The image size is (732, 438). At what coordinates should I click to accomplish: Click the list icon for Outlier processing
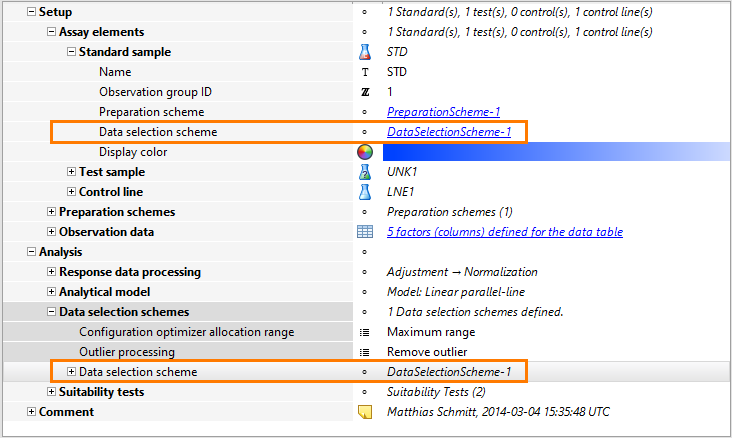(x=365, y=352)
